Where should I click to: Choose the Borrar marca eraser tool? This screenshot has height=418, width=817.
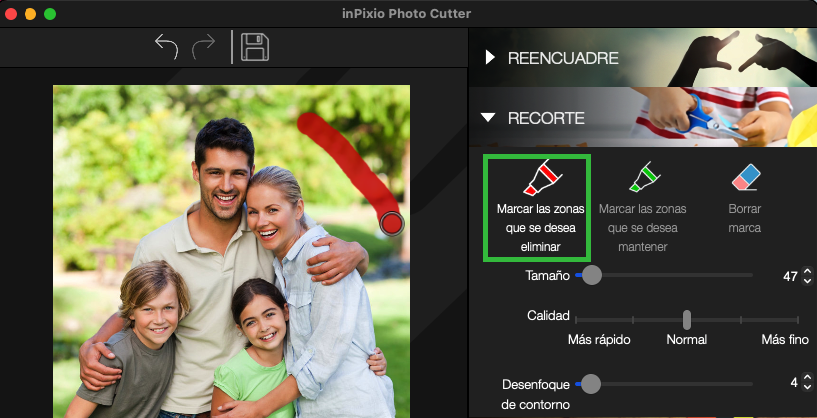click(x=746, y=177)
